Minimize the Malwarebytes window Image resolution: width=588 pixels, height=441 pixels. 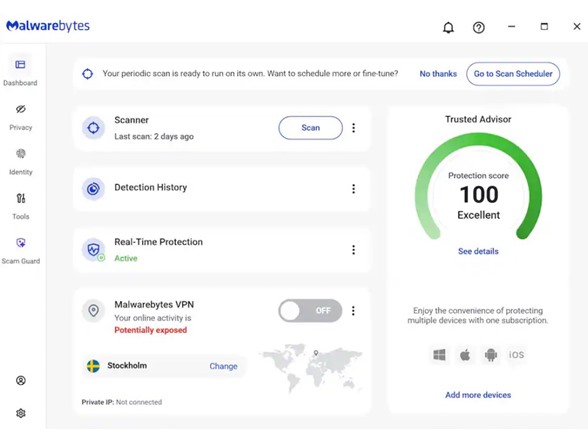[x=512, y=27]
